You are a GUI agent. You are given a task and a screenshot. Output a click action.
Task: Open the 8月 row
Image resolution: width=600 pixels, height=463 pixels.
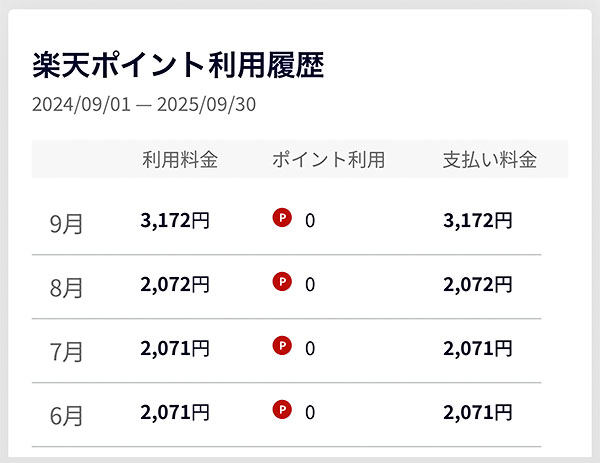(x=67, y=287)
